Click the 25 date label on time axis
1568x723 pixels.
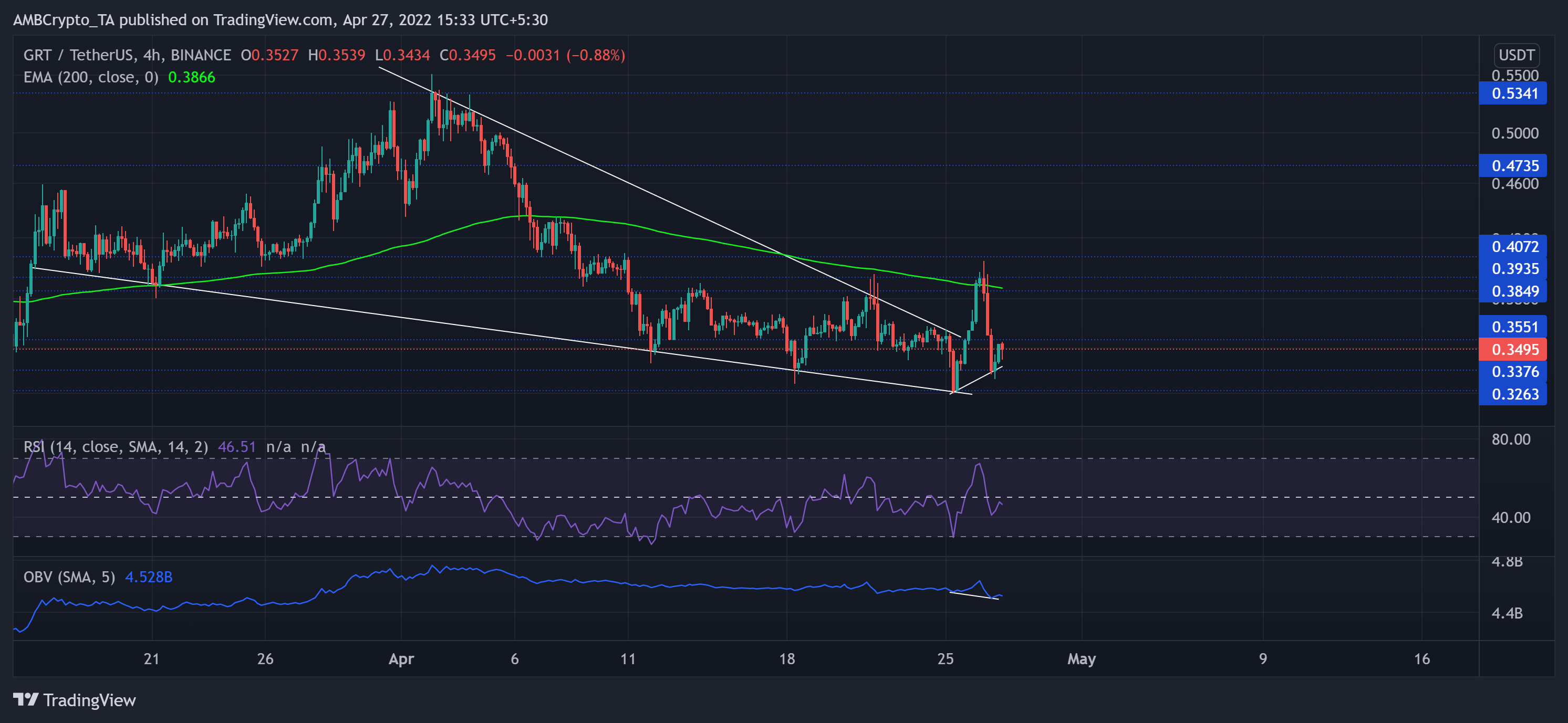[x=946, y=658]
